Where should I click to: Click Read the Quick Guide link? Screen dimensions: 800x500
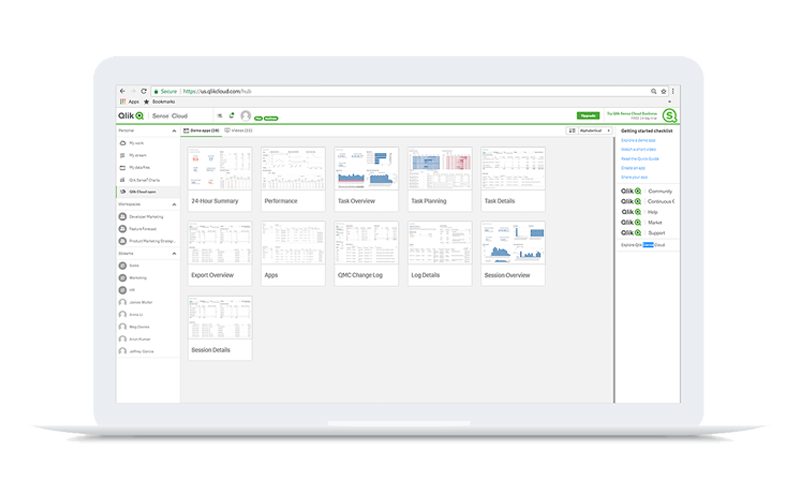pos(640,159)
